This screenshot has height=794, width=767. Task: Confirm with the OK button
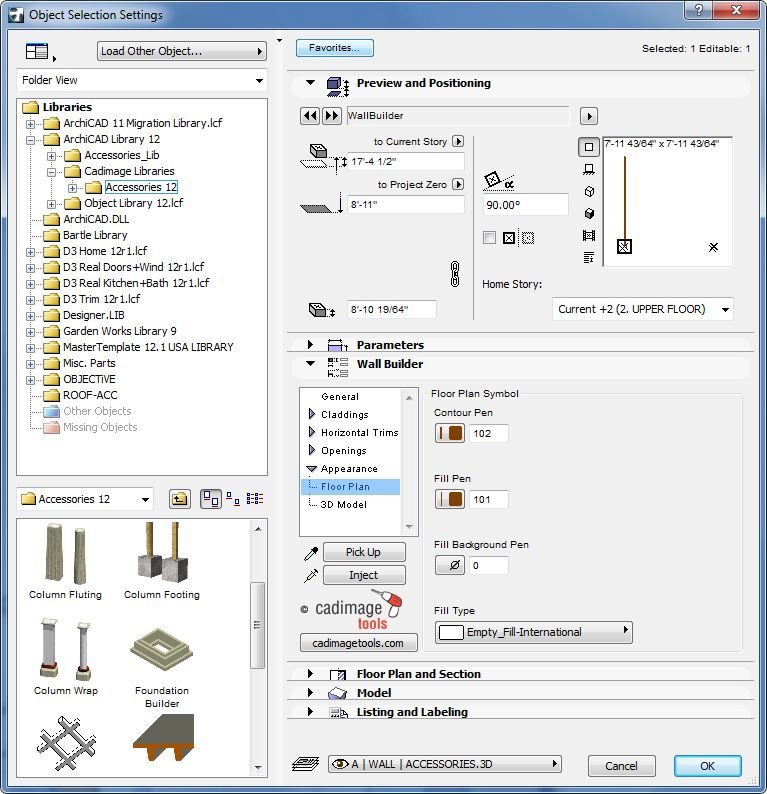[707, 766]
